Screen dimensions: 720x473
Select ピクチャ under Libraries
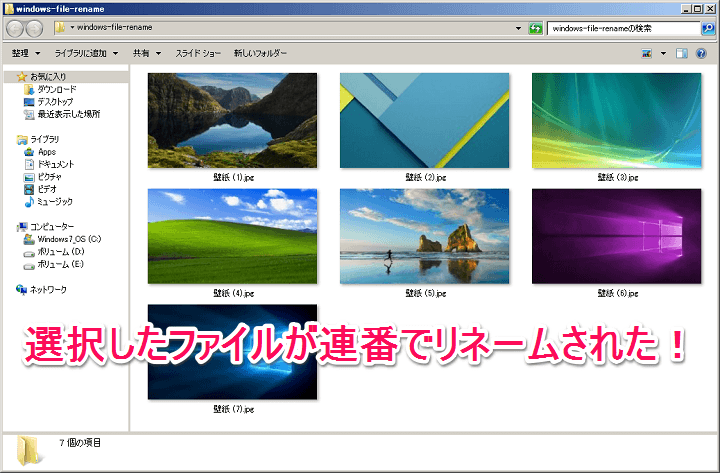coord(50,177)
